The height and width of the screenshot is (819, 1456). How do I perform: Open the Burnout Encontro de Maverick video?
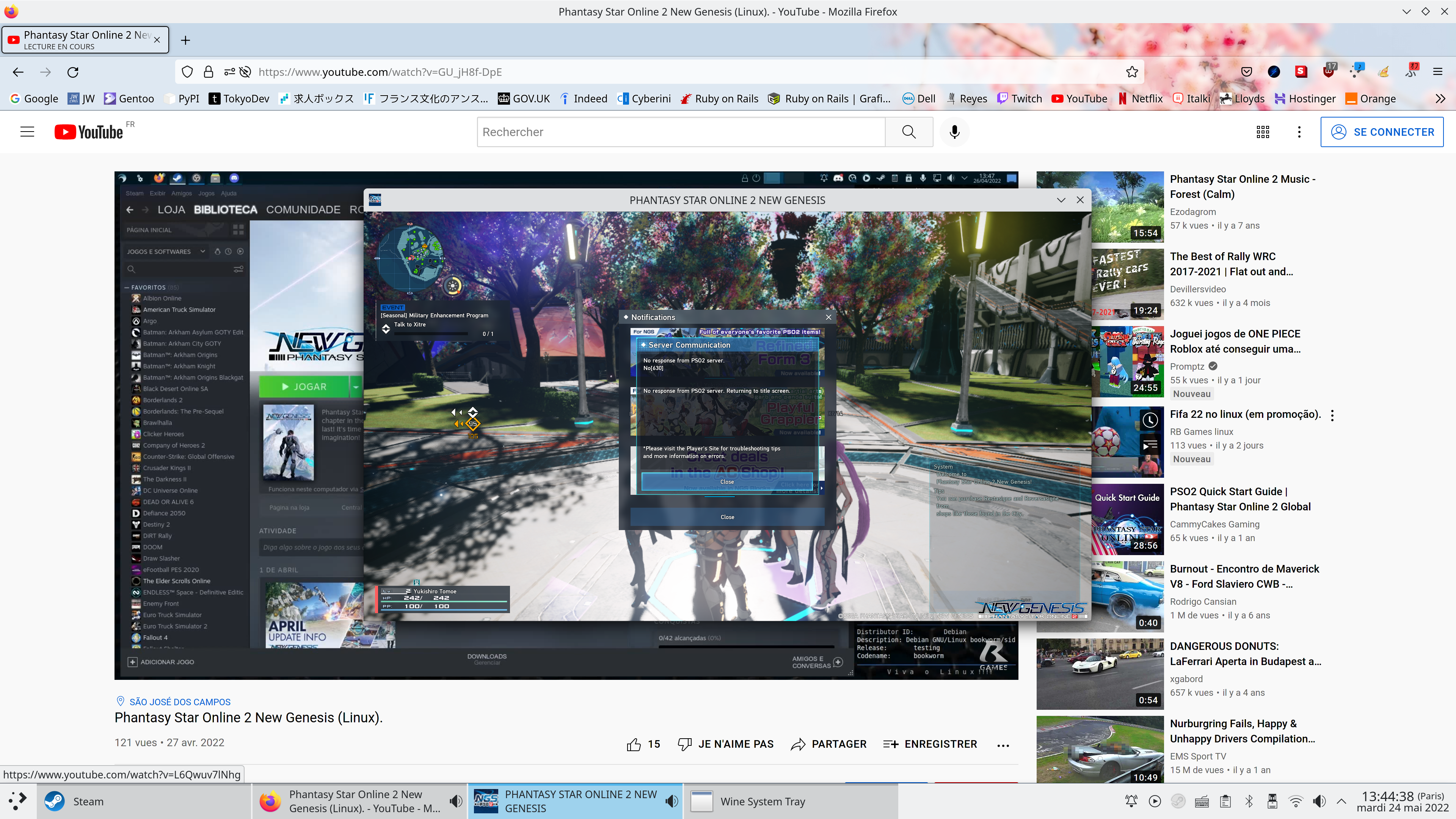pos(1244,576)
